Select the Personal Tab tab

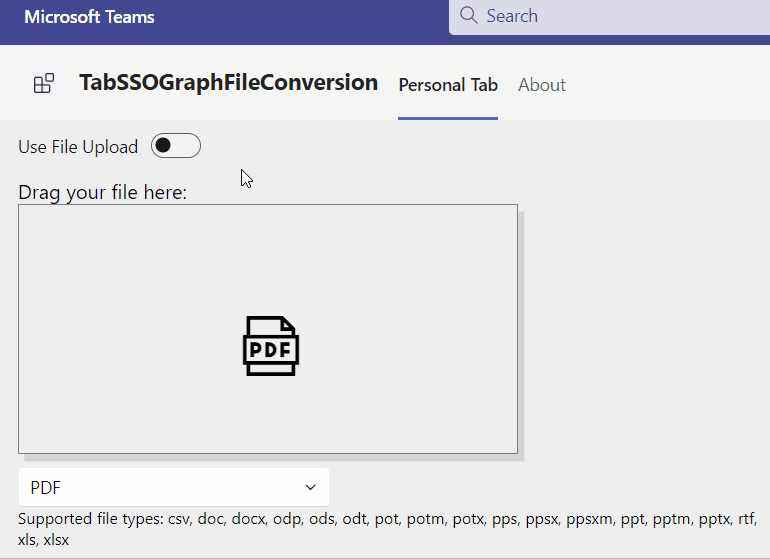pos(448,85)
